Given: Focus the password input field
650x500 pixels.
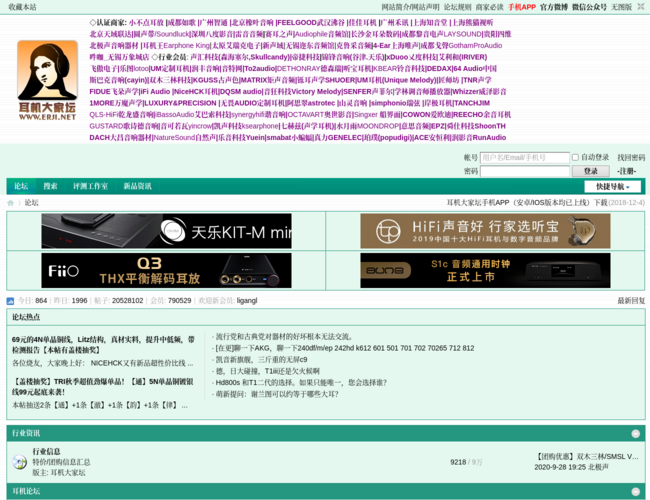Looking at the screenshot, I should 524,171.
